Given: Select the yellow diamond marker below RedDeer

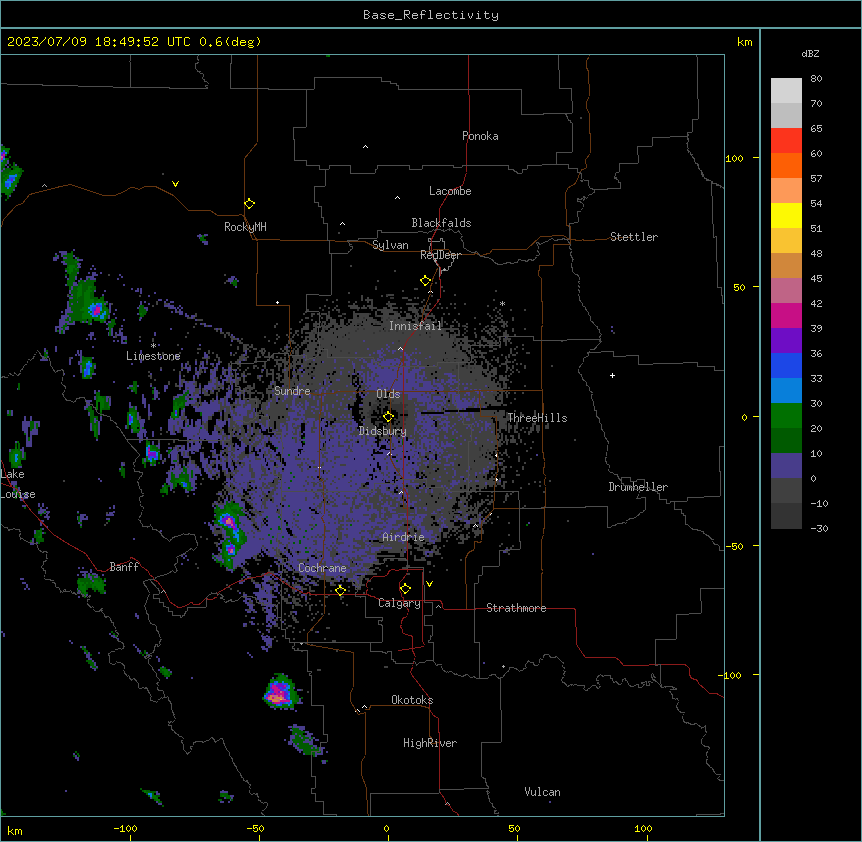Looking at the screenshot, I should [426, 281].
